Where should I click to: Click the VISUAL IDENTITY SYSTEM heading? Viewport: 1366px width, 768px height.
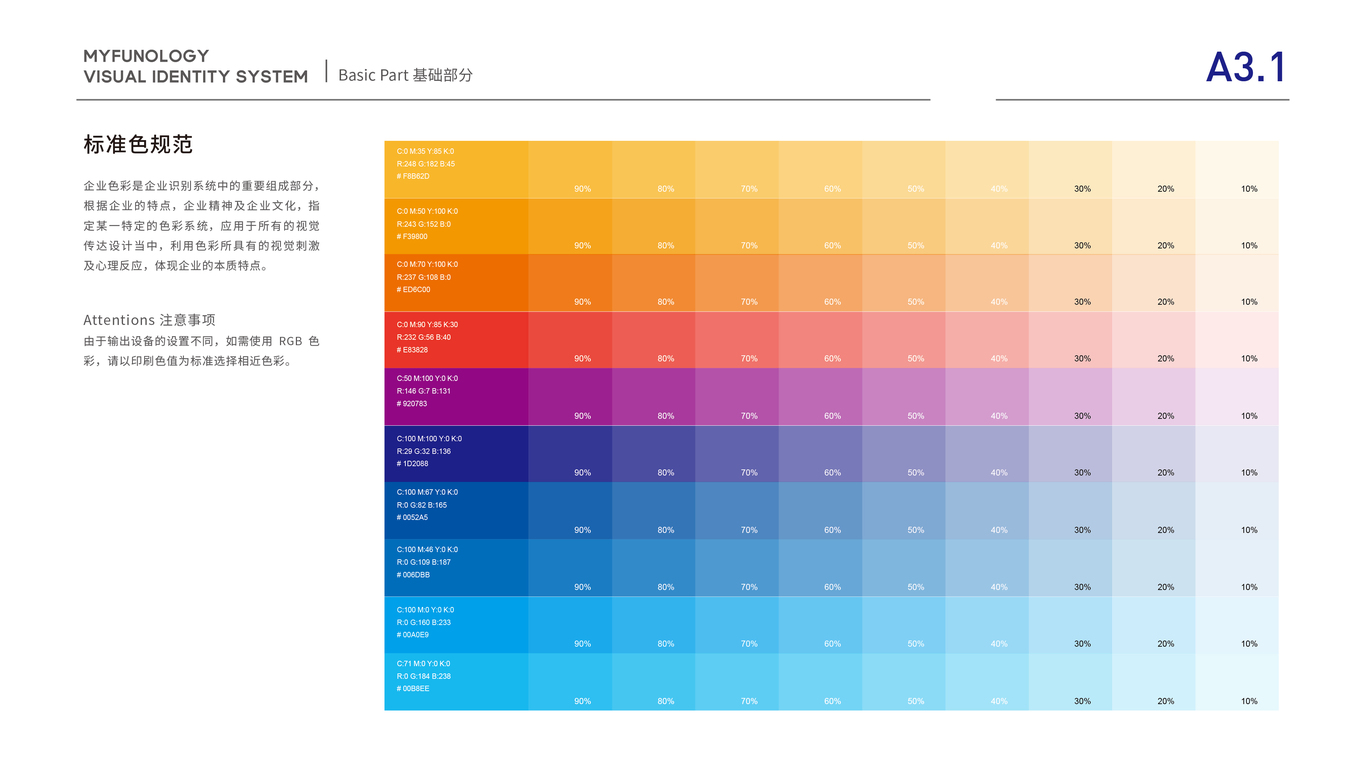[x=196, y=77]
